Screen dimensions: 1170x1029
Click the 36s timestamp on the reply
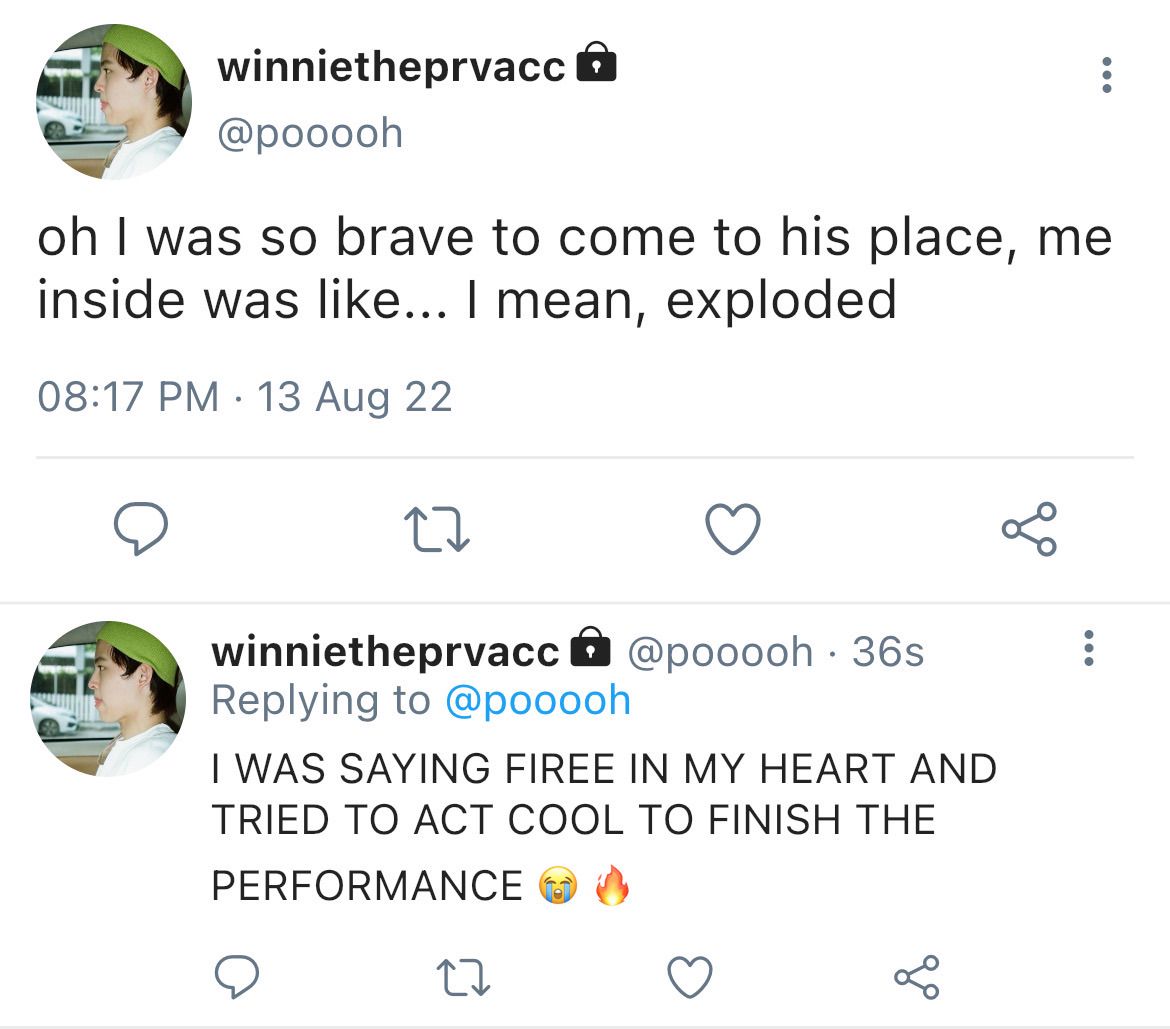(x=888, y=652)
